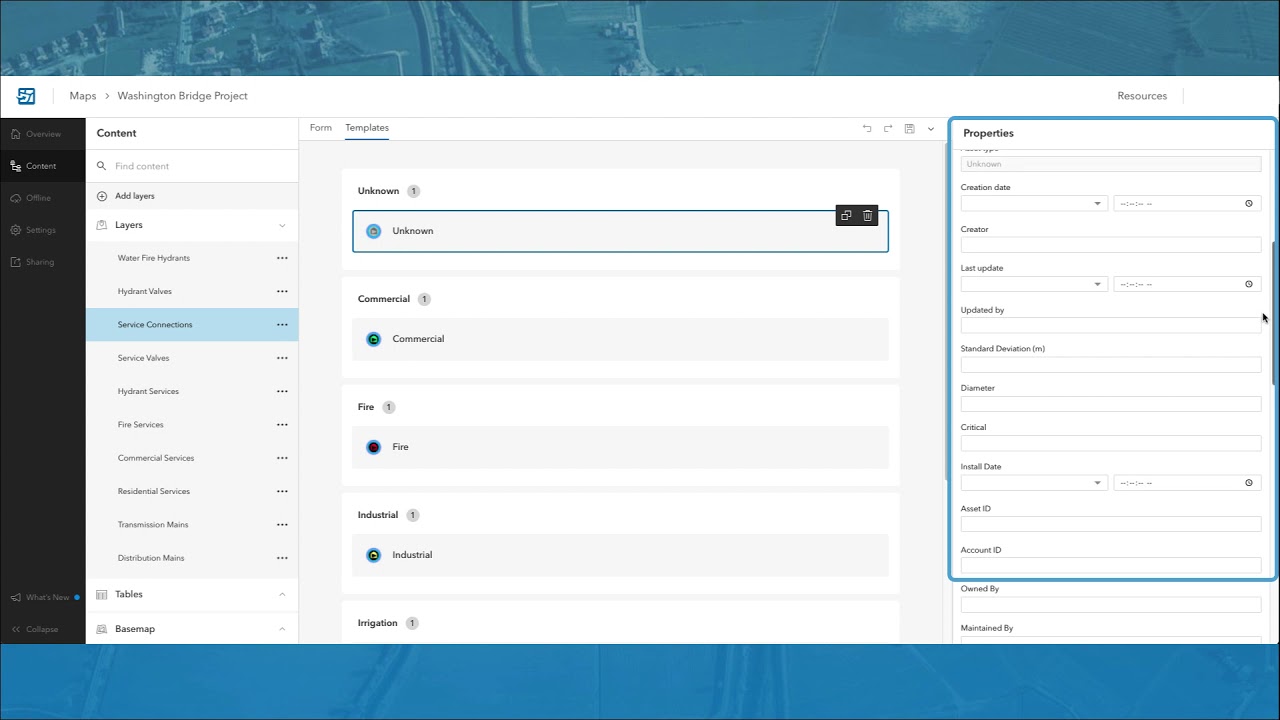Click the search magnifier in Find content

click(102, 166)
